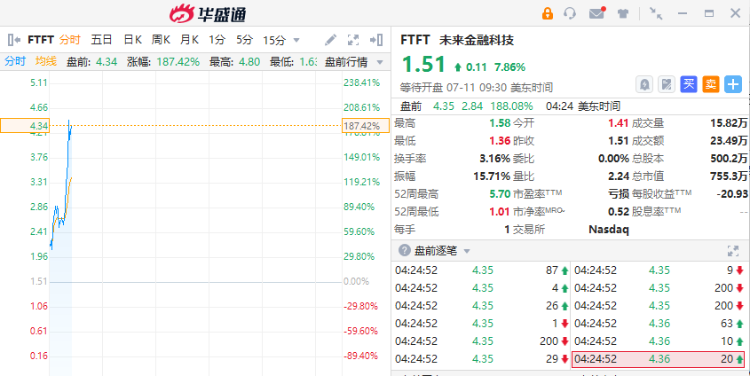Click the orange 卖 sell button
The width and height of the screenshot is (750, 376).
coord(710,85)
